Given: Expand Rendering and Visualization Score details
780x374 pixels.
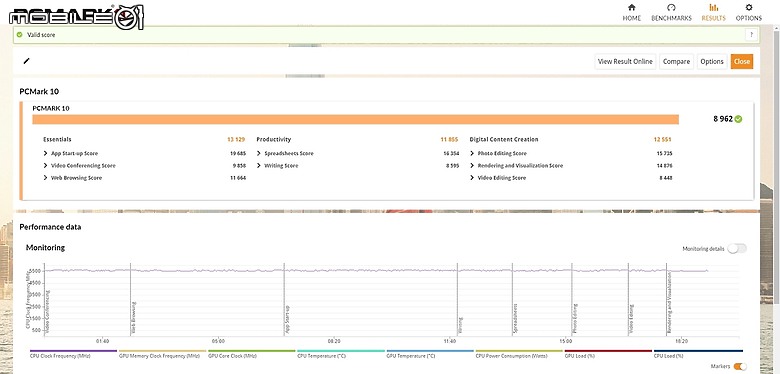Looking at the screenshot, I should [472, 166].
